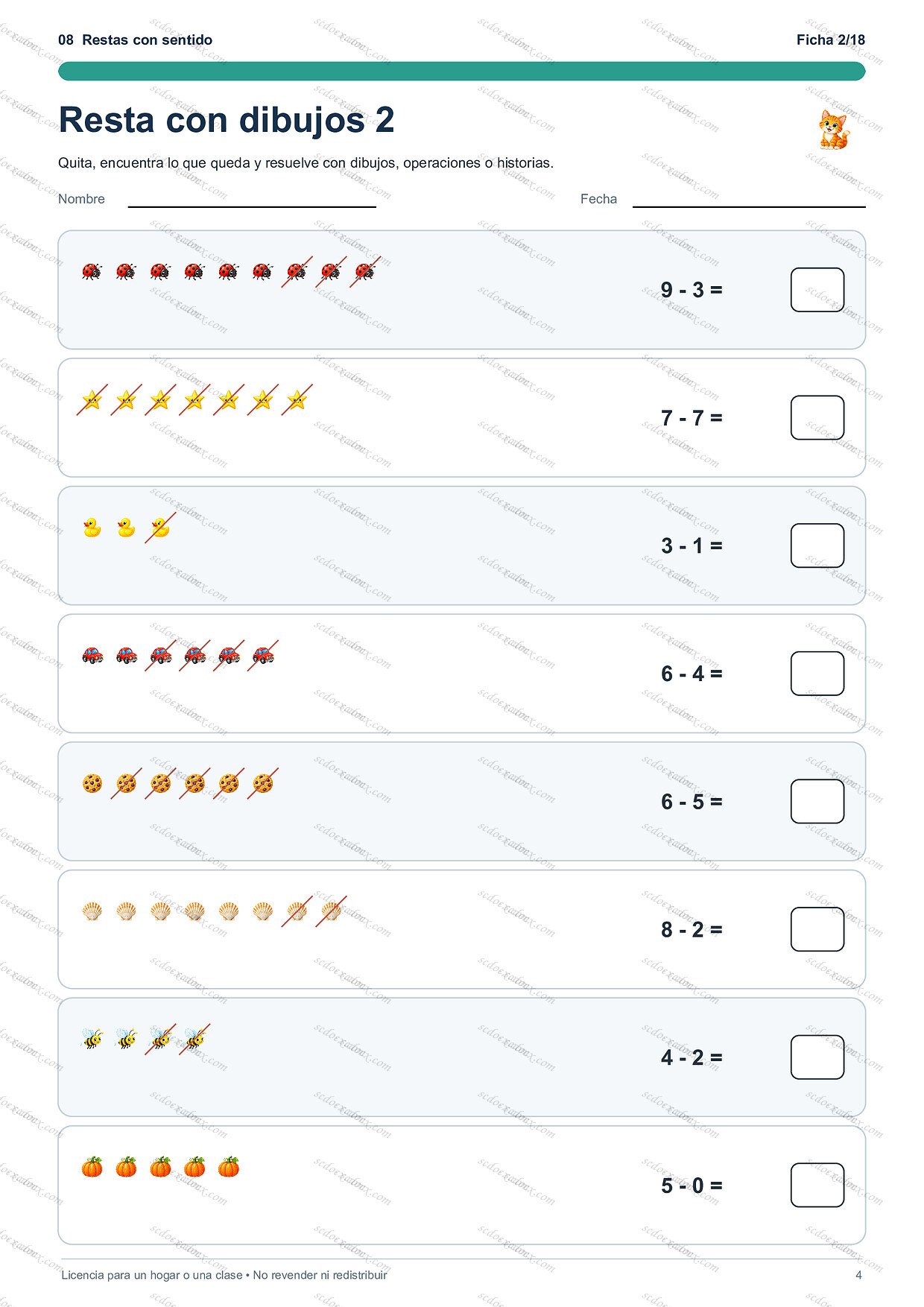Click the answer box for 9 - 3
Screen dimensions: 924x1307
pos(817,290)
